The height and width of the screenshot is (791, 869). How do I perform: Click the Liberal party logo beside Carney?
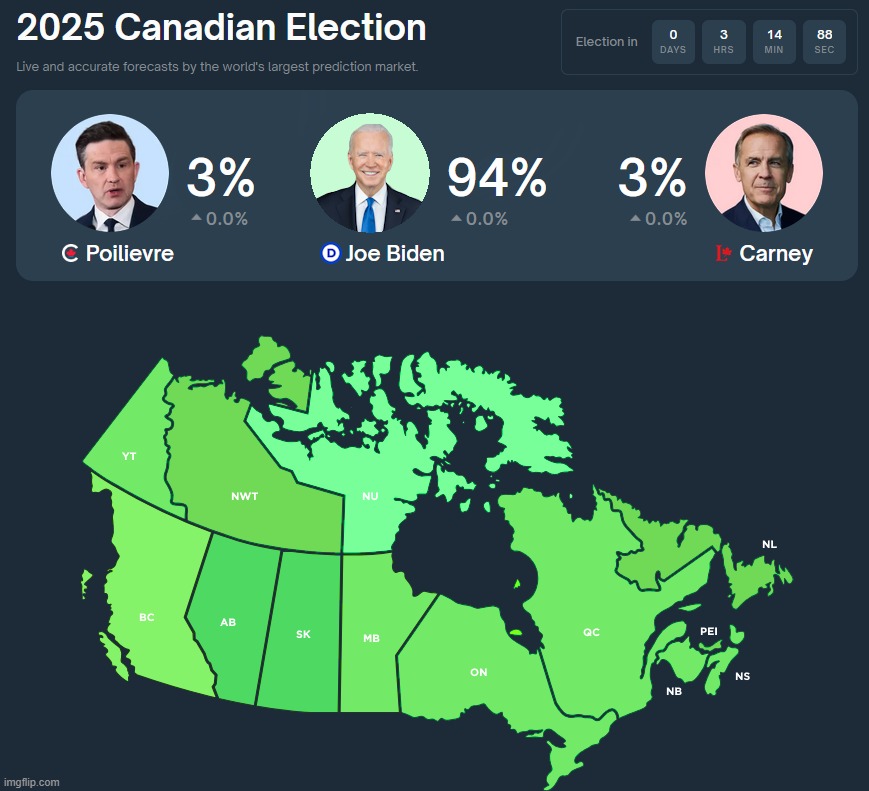point(724,254)
